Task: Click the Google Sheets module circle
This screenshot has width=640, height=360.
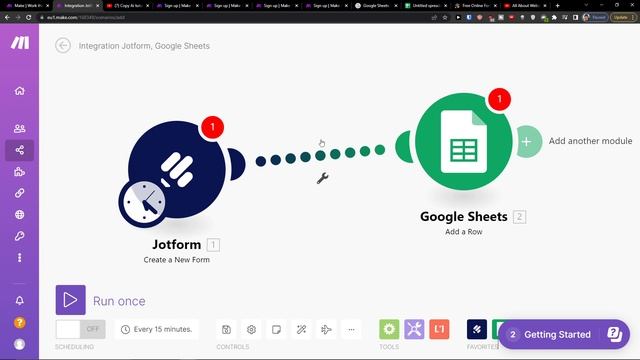Action: (464, 141)
